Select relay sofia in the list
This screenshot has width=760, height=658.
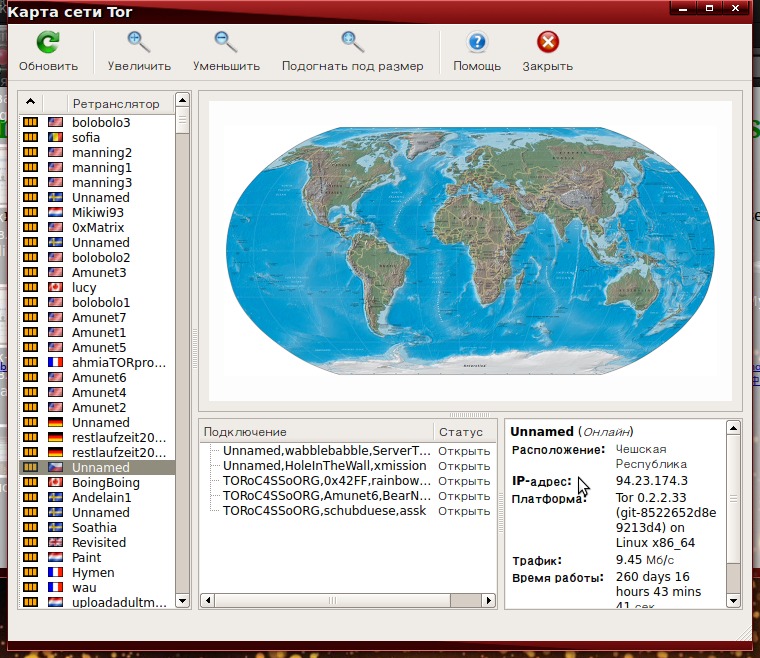point(97,137)
